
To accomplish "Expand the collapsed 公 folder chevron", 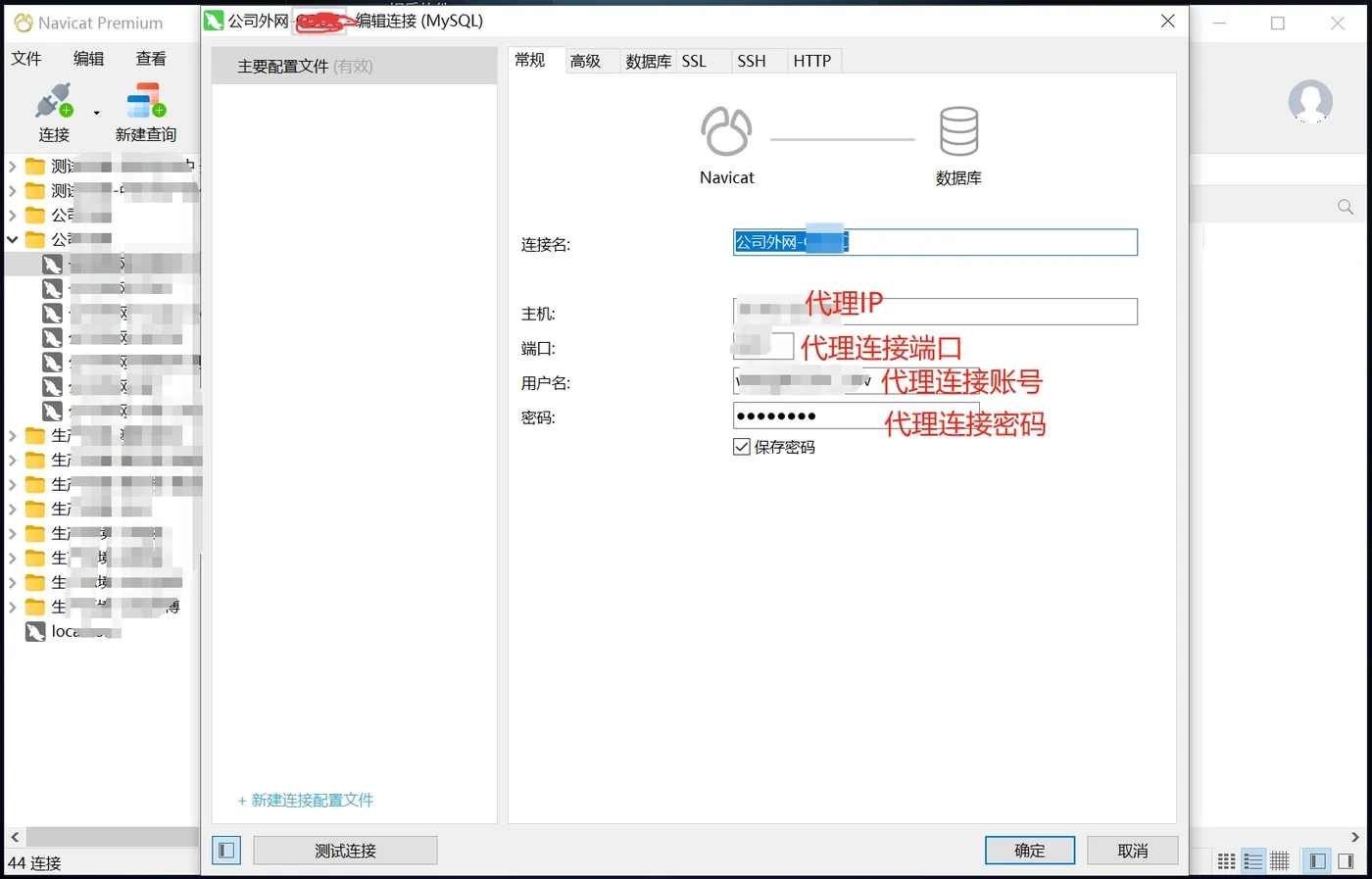I will click(13, 215).
